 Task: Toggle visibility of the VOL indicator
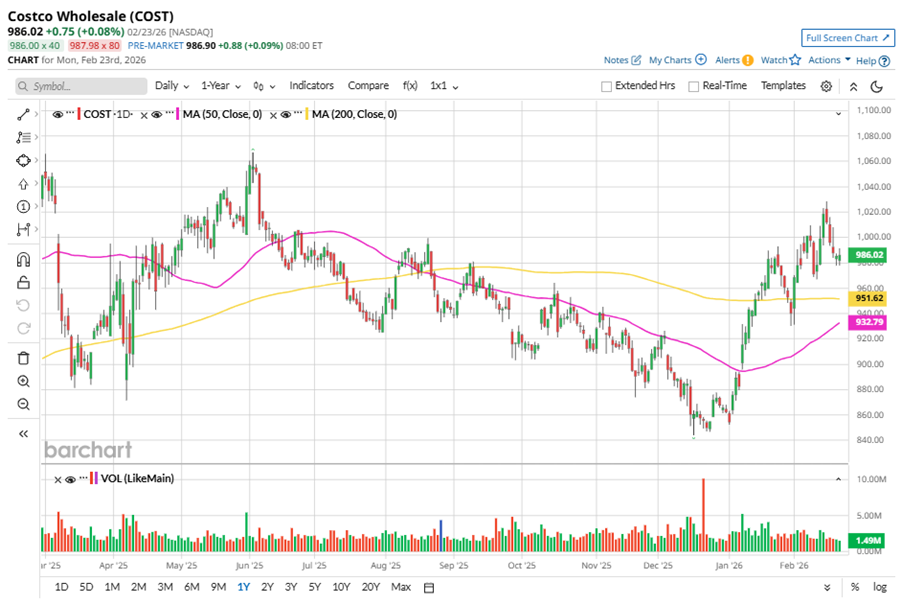70,479
